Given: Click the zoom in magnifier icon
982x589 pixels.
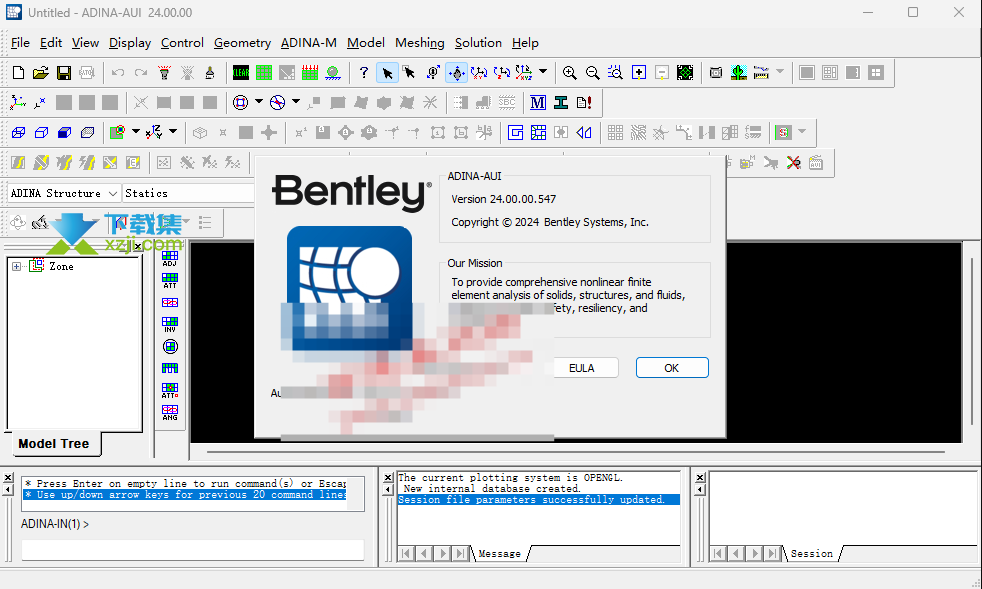Looking at the screenshot, I should [x=569, y=73].
